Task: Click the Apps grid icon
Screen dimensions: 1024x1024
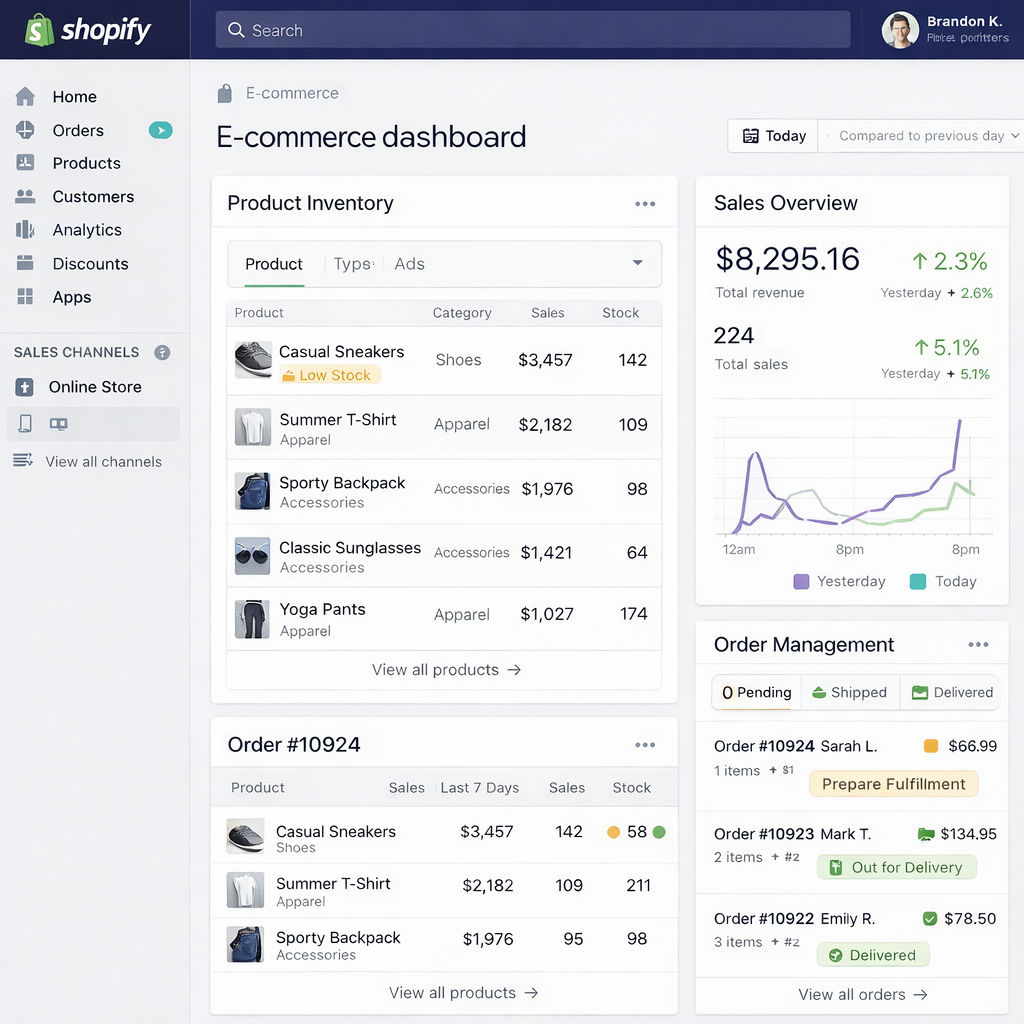Action: pos(25,297)
